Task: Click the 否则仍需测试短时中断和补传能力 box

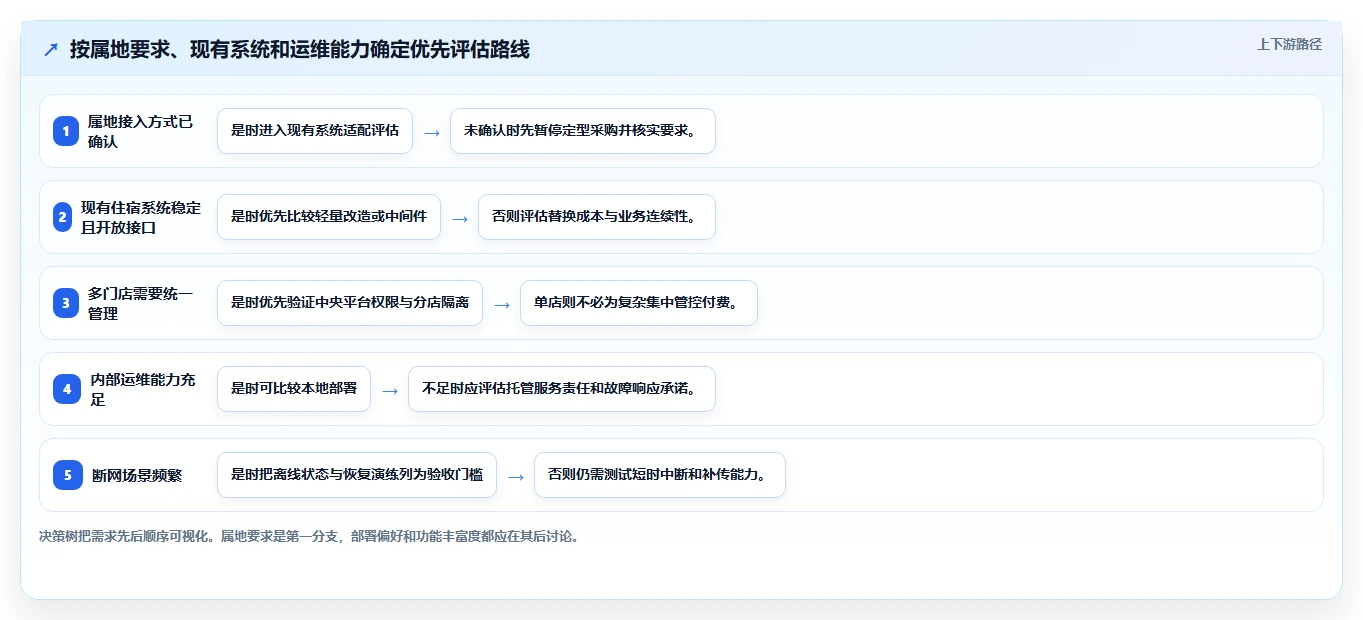Action: 660,475
